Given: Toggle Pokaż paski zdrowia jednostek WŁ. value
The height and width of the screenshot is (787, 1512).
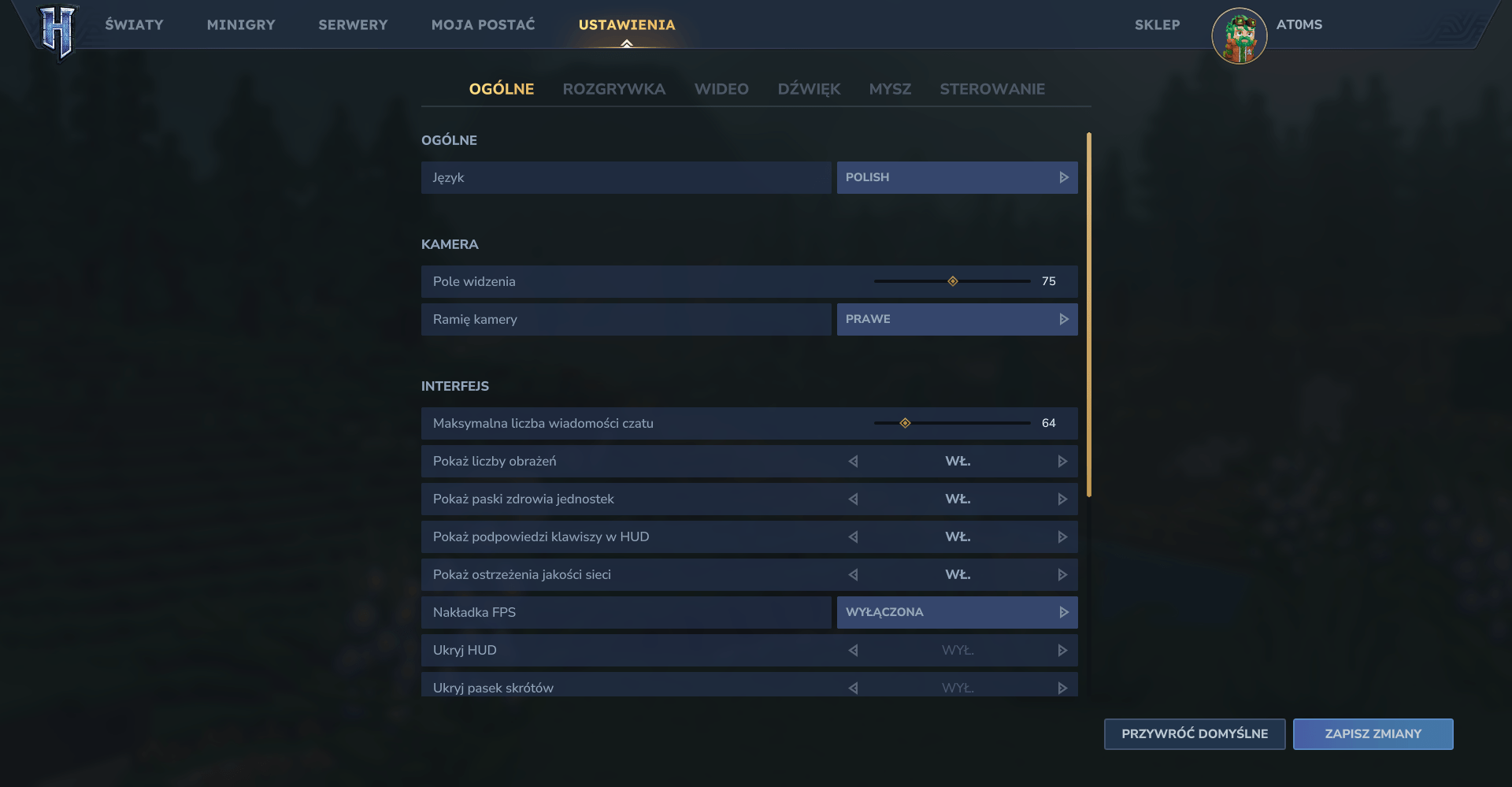Looking at the screenshot, I should [x=958, y=499].
